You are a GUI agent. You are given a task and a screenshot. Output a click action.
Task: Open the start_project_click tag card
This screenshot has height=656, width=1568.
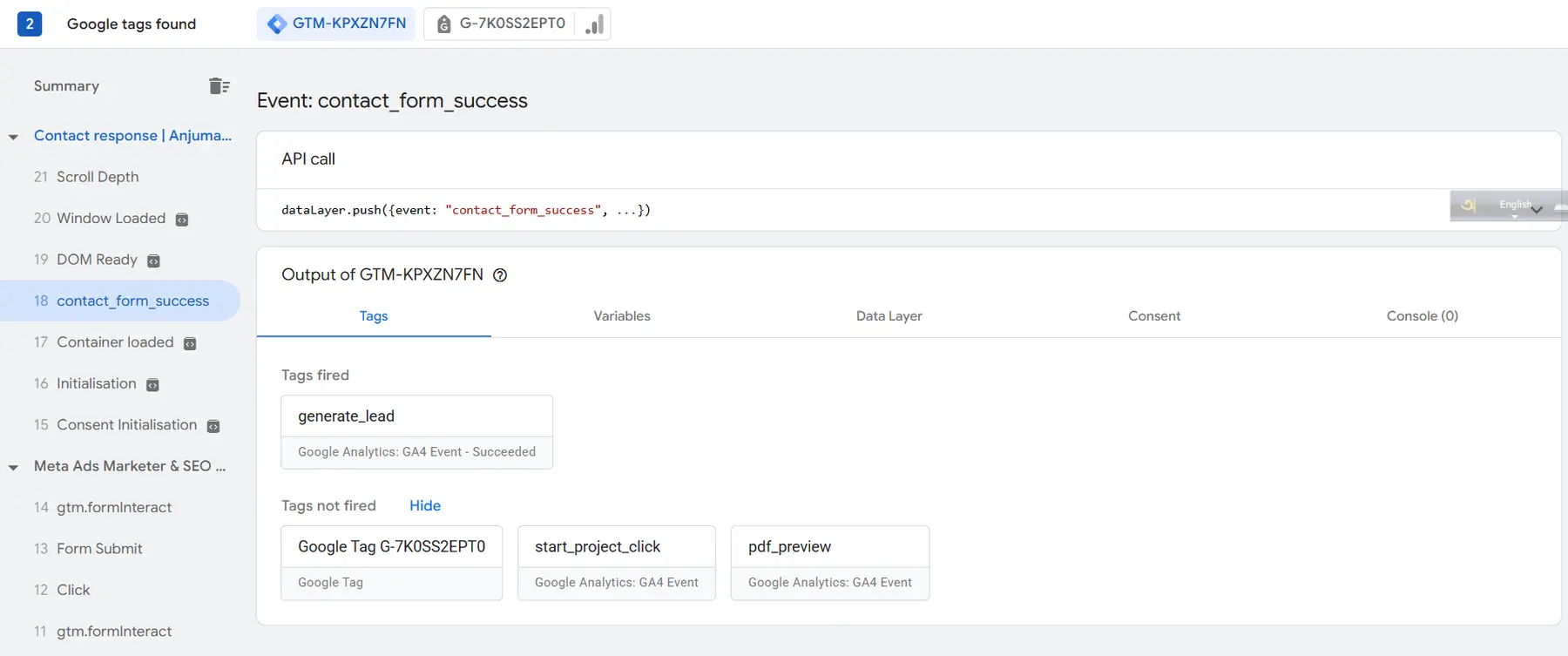[x=617, y=563]
